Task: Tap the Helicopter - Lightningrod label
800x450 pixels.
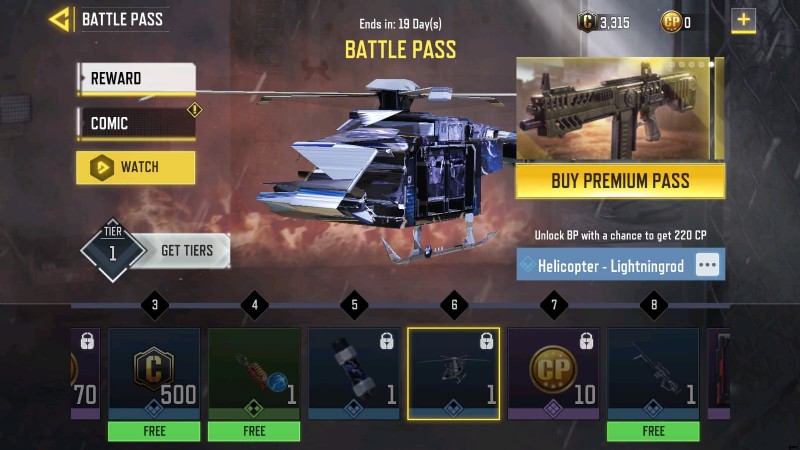Action: click(x=611, y=266)
